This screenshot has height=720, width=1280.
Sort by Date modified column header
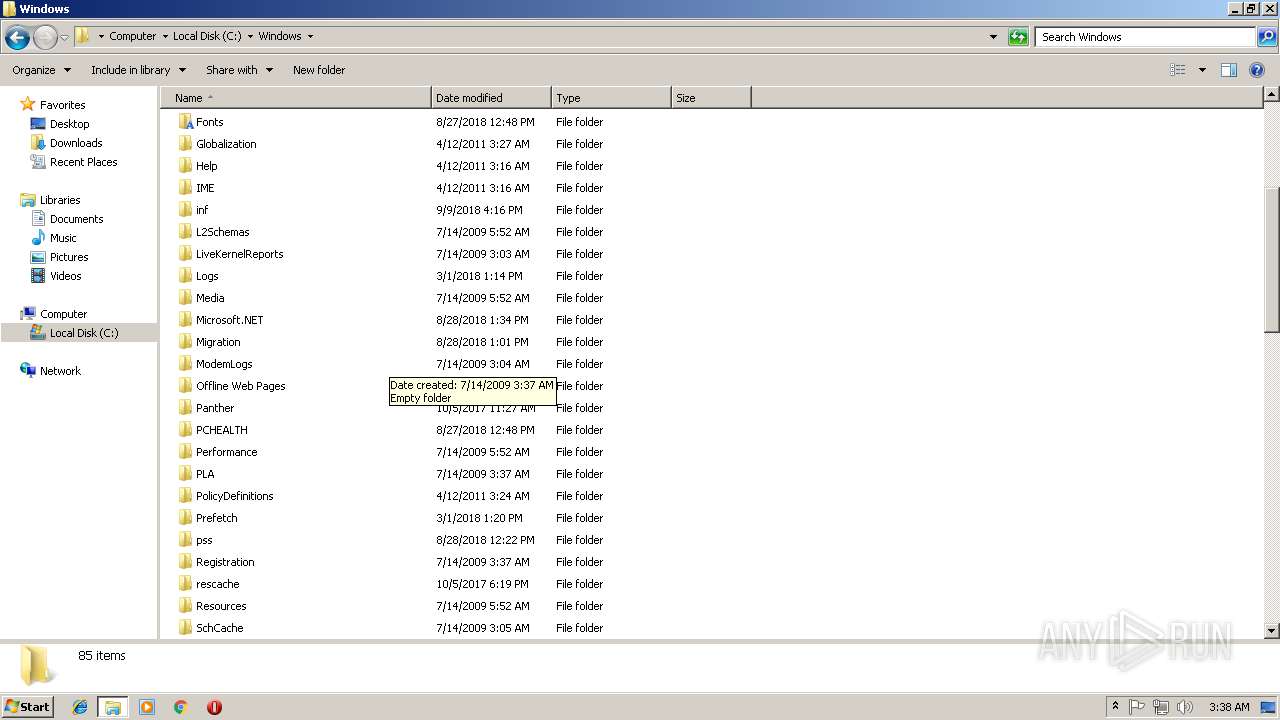[x=491, y=98]
